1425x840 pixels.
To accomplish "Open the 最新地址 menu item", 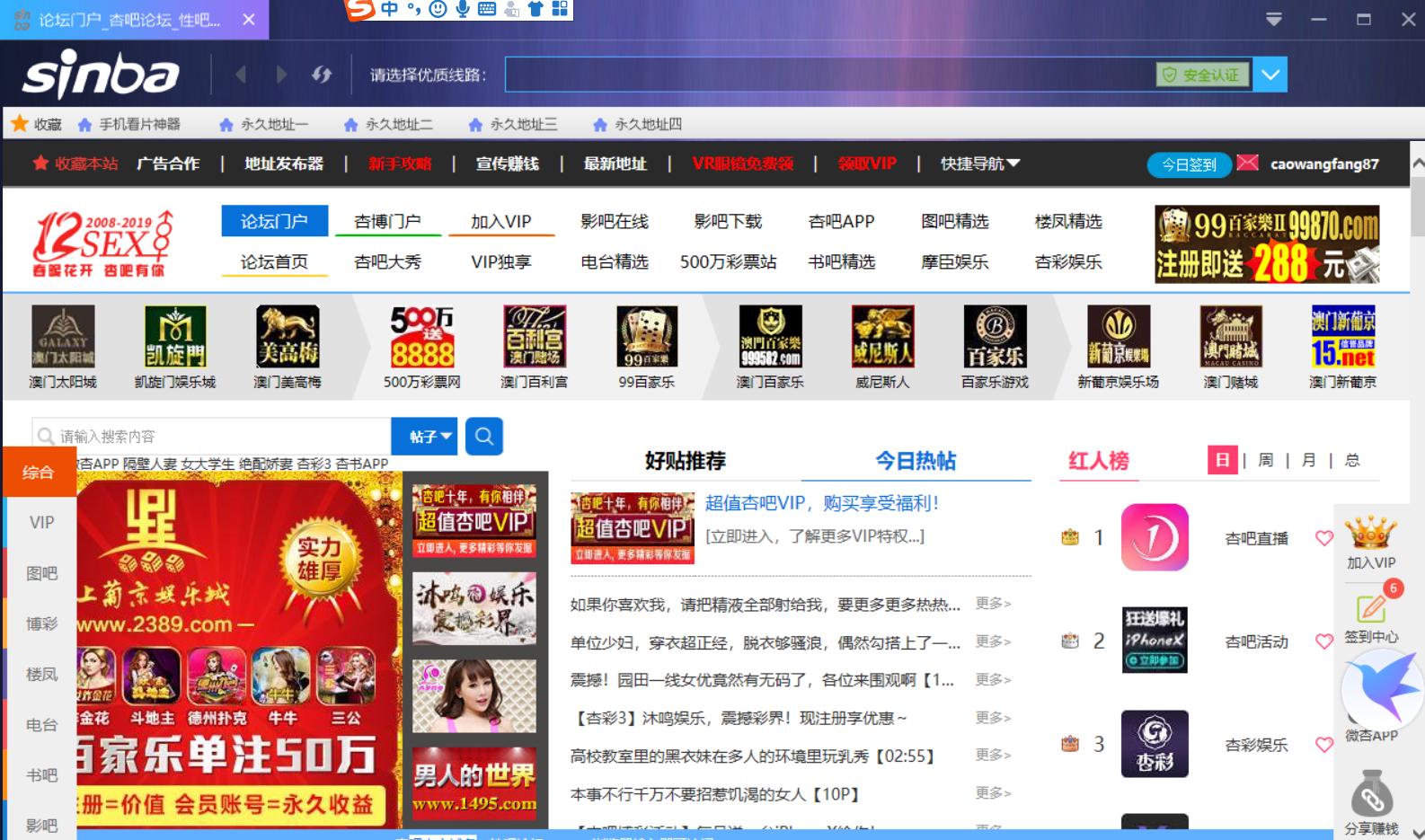I will click(615, 164).
